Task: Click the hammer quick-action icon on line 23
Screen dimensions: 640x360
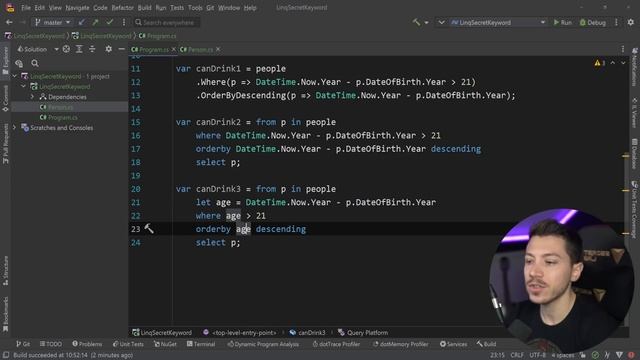Action: [x=149, y=229]
